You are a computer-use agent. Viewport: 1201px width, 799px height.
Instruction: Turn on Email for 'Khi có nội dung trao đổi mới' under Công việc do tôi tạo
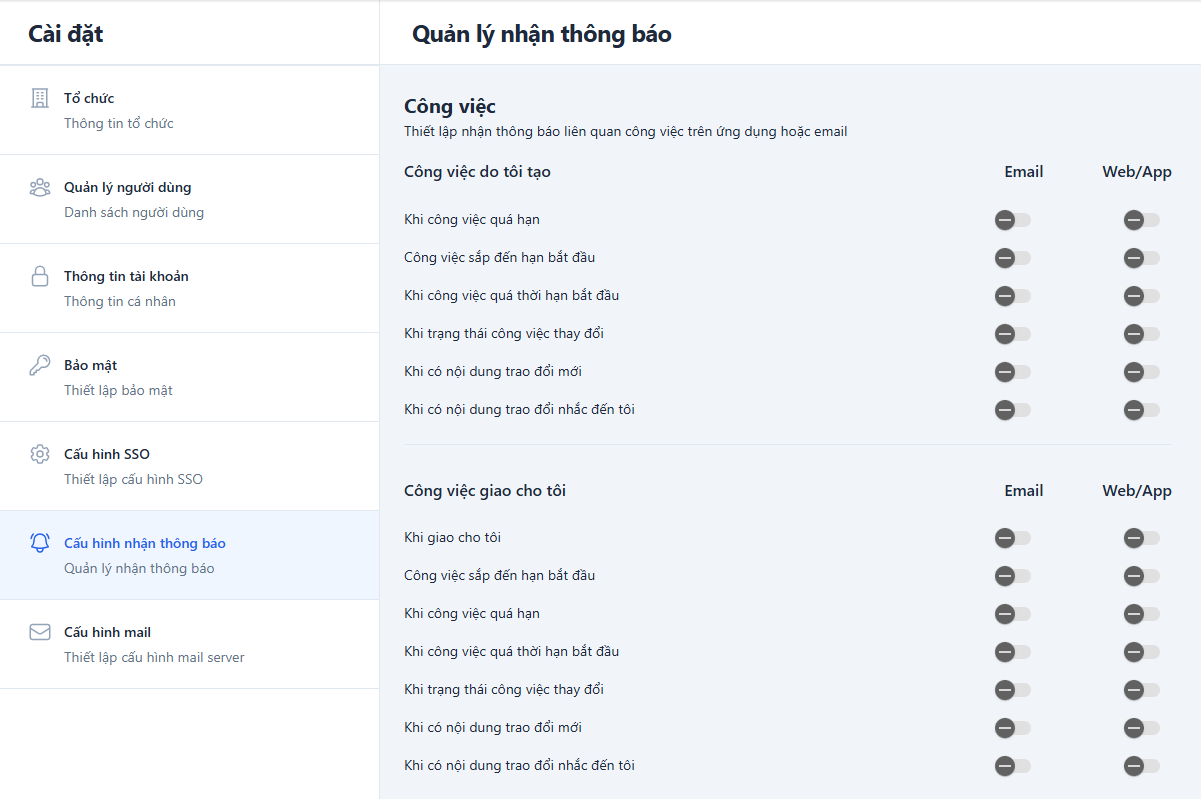[x=1012, y=372]
